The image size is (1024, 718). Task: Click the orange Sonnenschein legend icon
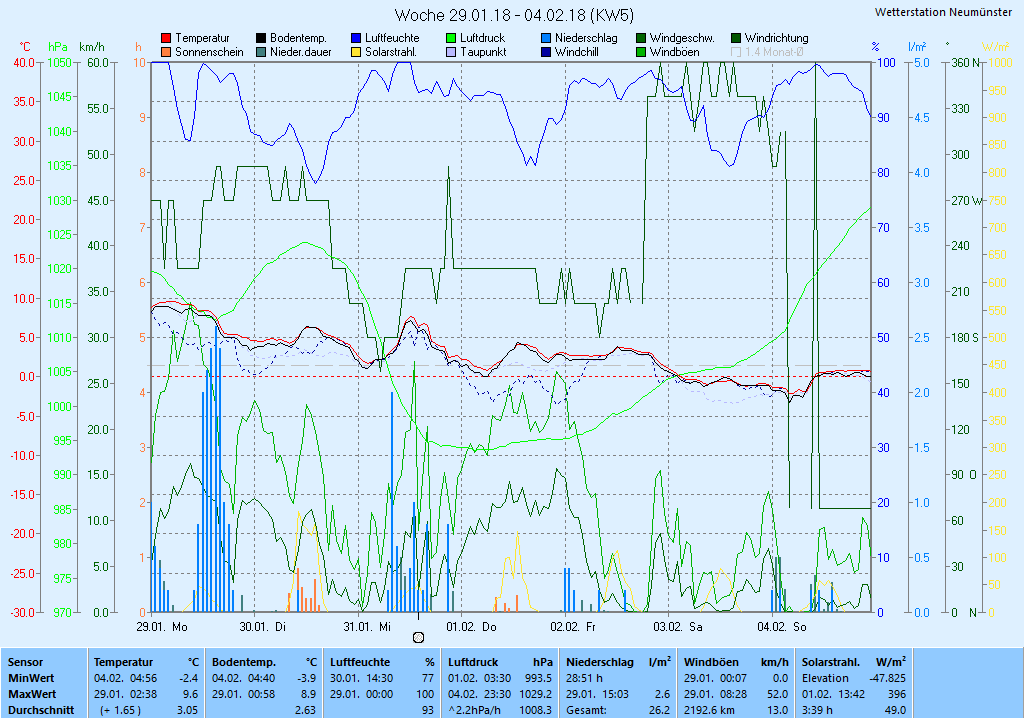tap(166, 51)
